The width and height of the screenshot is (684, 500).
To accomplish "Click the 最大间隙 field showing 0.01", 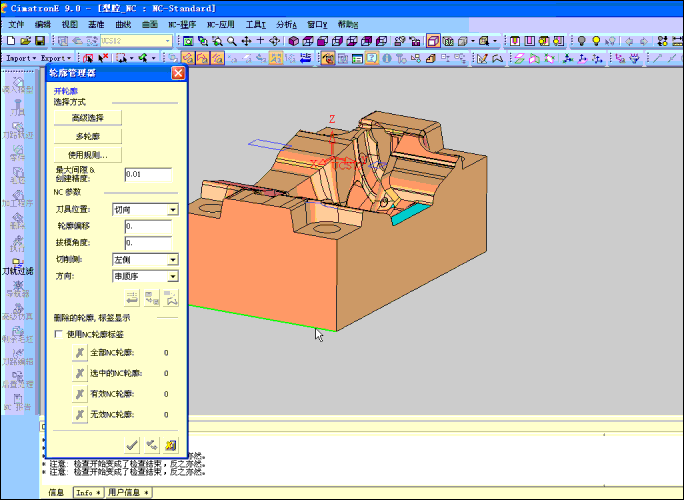I will 148,175.
